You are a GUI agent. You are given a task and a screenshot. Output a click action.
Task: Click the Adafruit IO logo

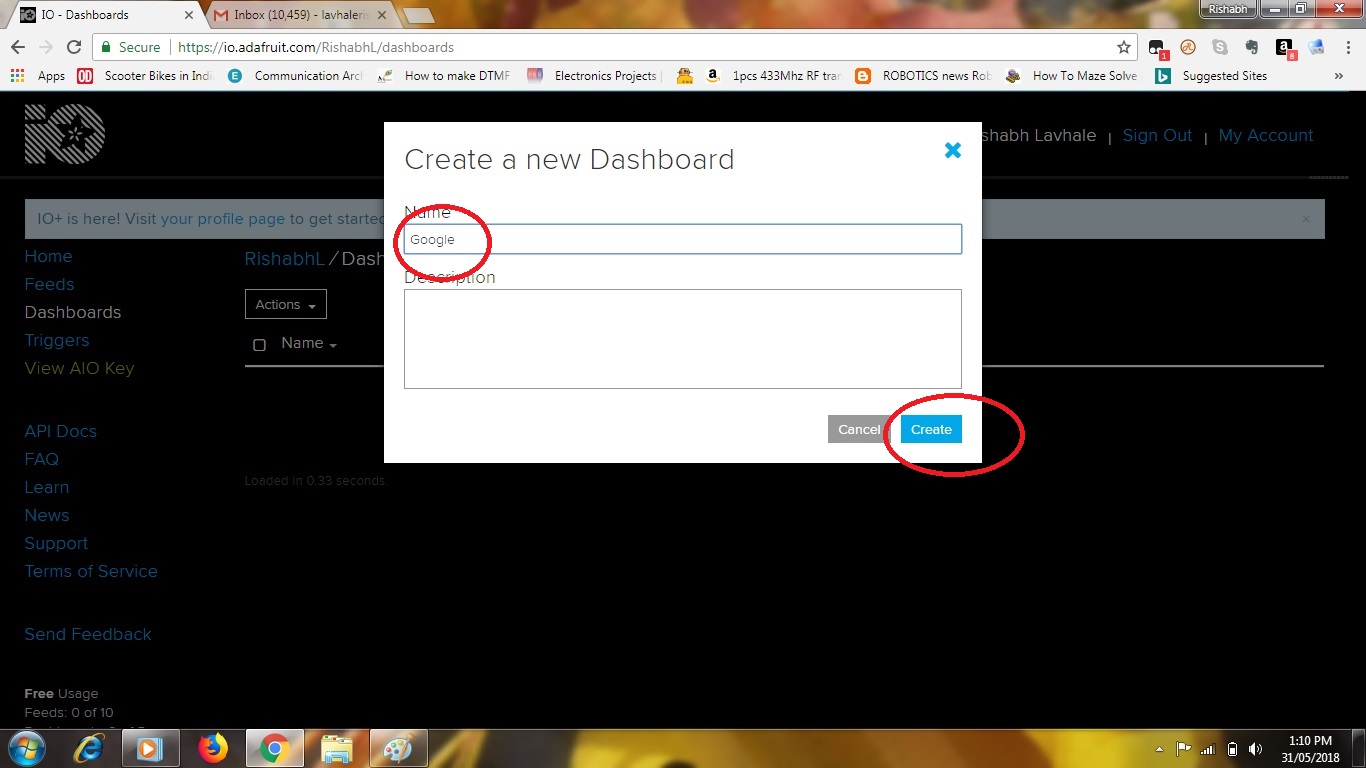[x=65, y=134]
